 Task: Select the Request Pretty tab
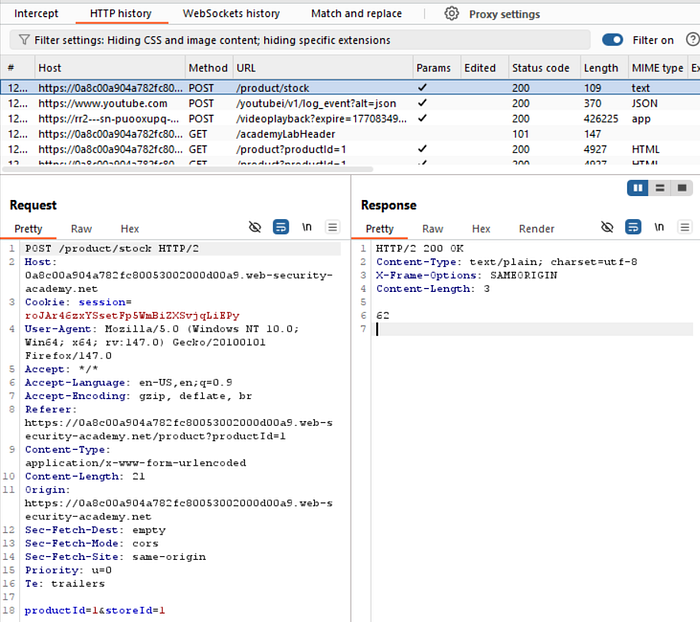28,229
